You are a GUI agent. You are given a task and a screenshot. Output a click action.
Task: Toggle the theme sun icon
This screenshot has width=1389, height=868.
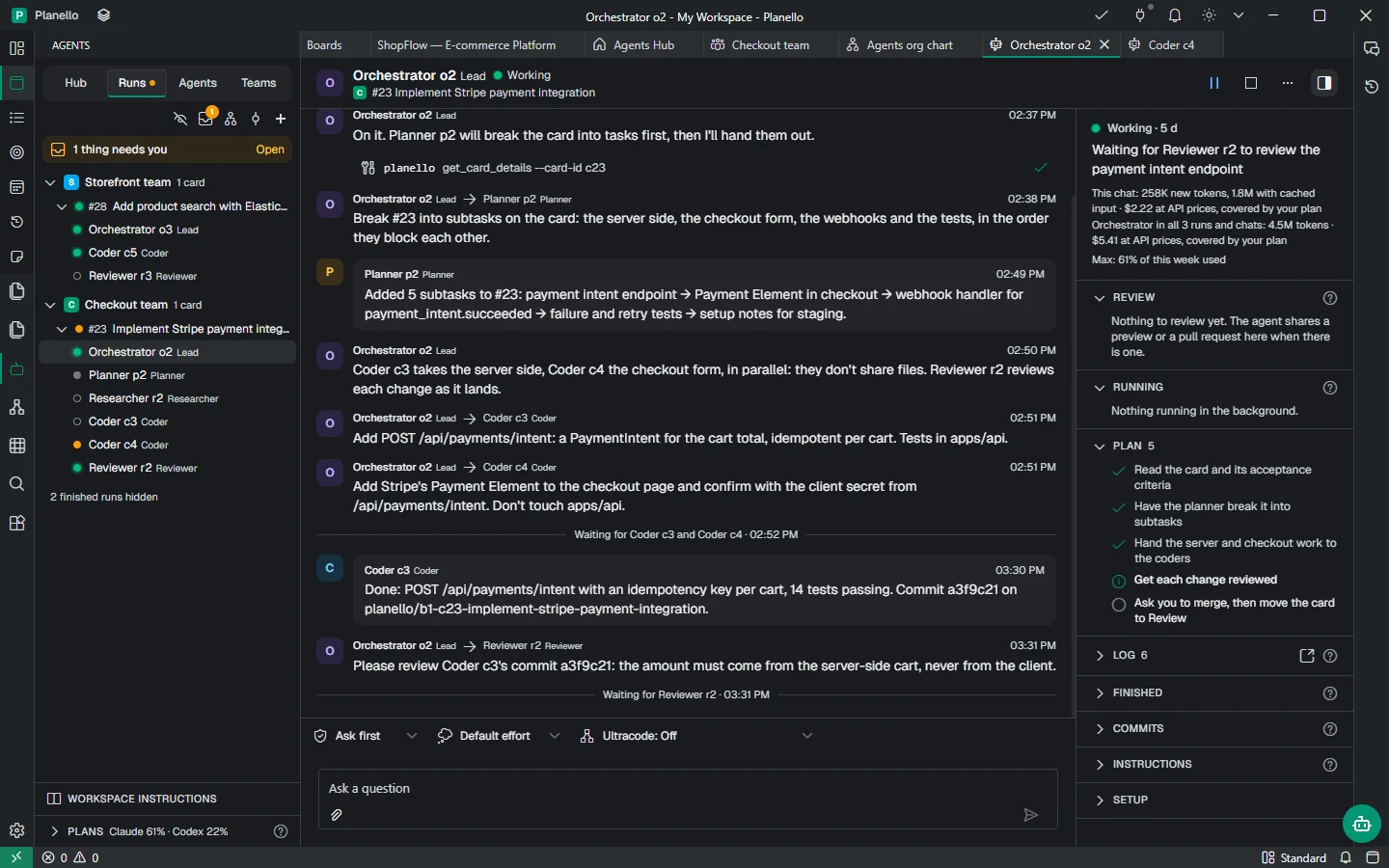tap(1209, 15)
